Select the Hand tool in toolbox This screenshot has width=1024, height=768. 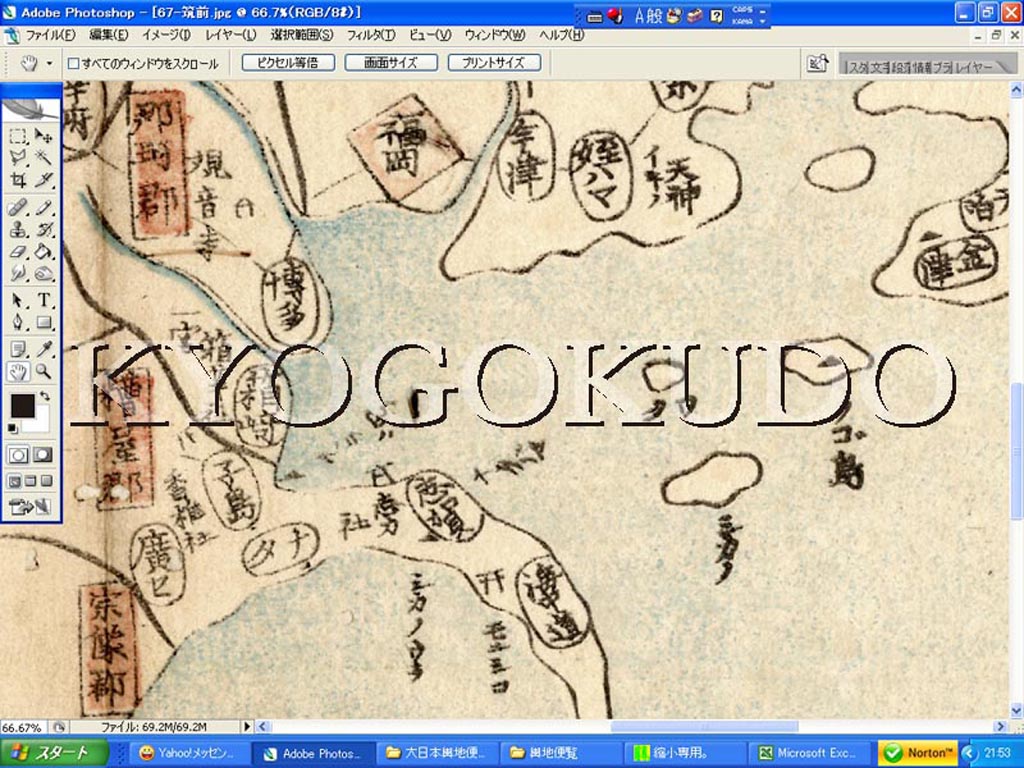(x=18, y=372)
